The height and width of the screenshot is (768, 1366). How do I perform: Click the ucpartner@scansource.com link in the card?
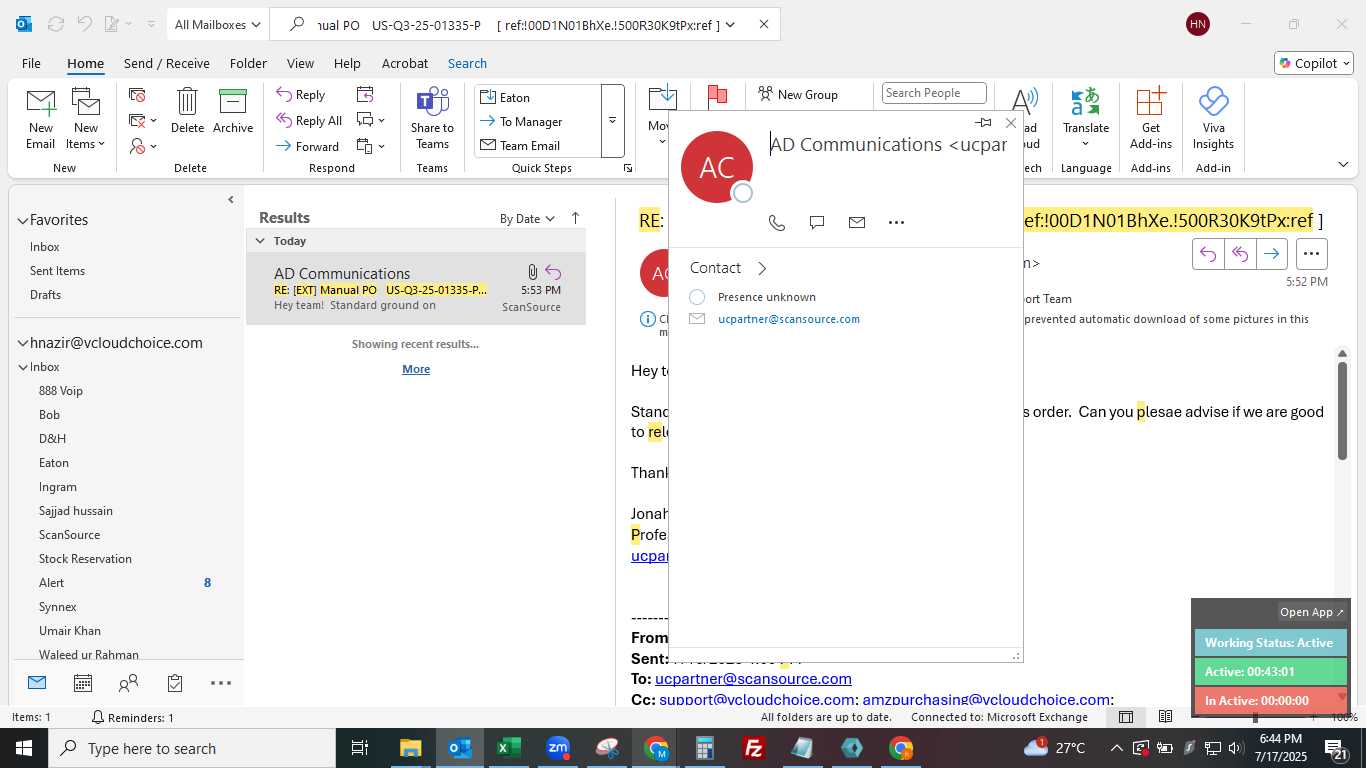pos(789,319)
